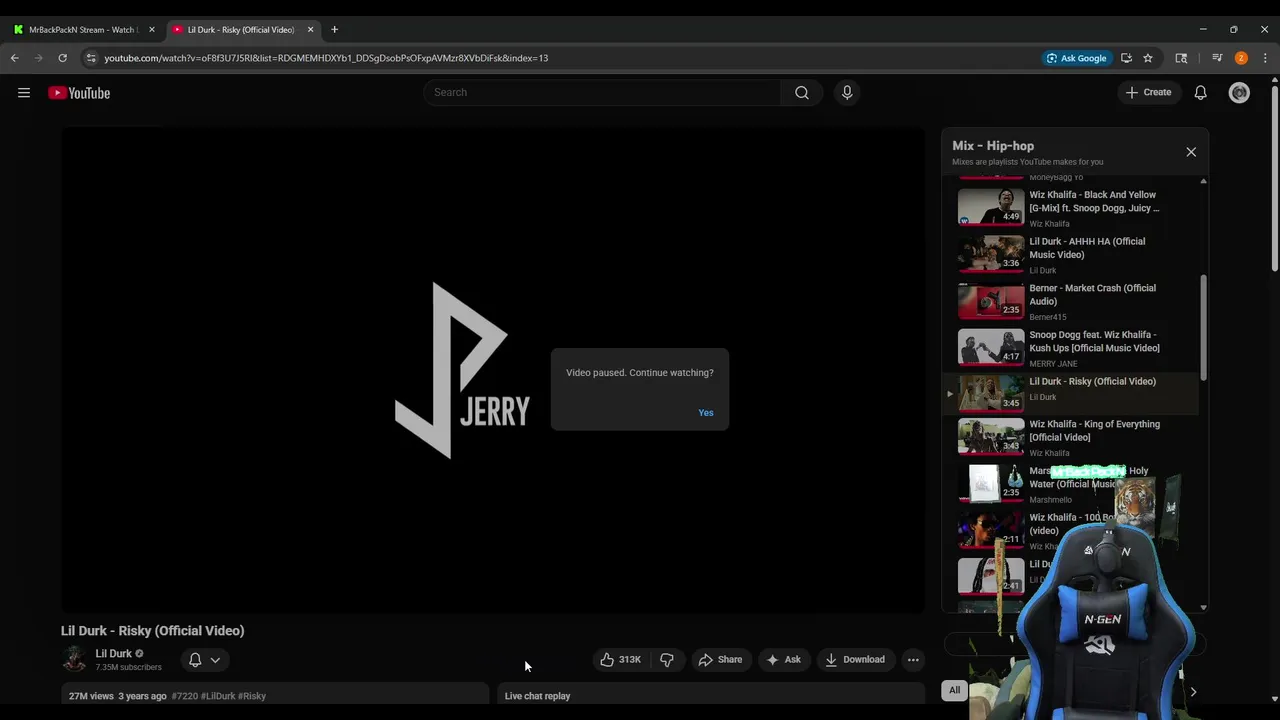Open Lil Durk channel avatar

(x=74, y=659)
